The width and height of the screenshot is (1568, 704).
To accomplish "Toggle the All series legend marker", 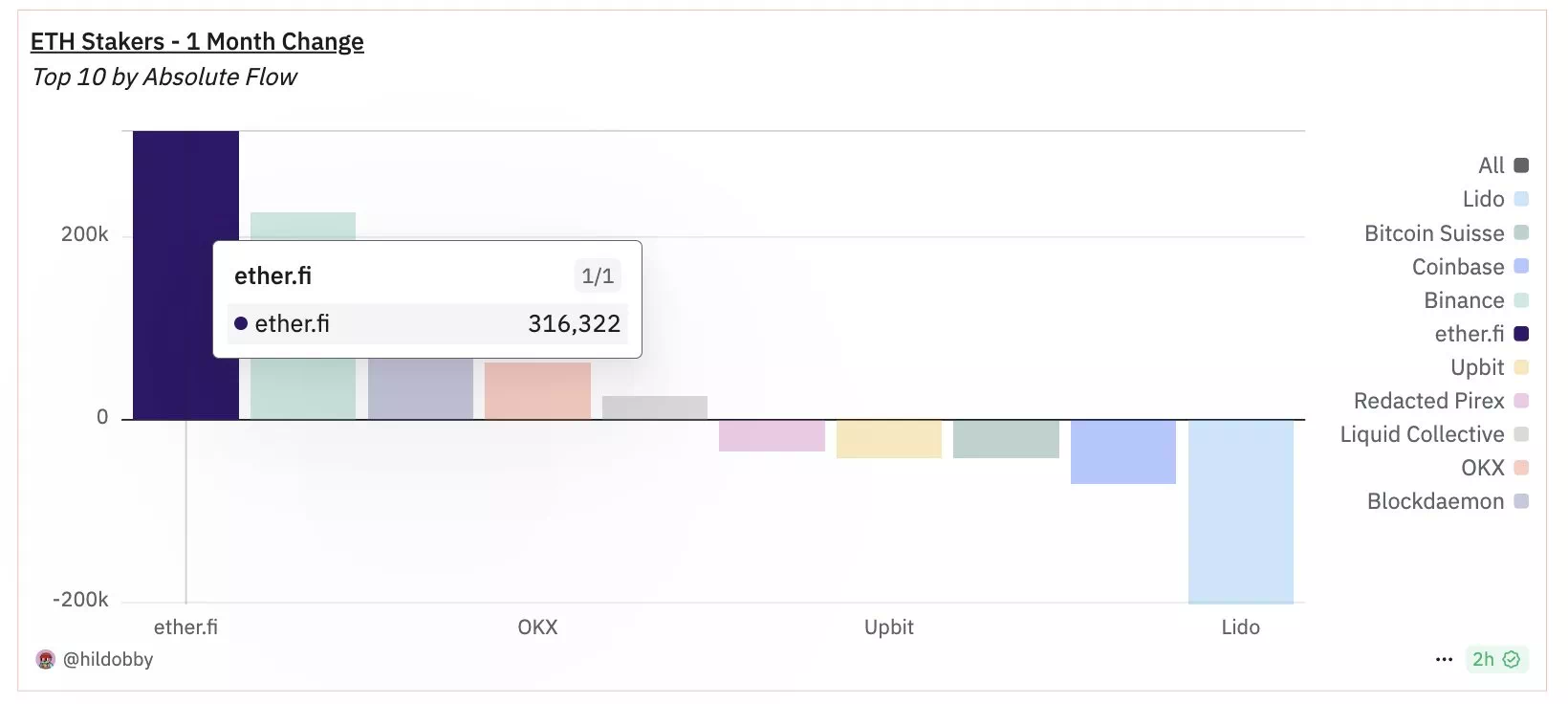I will pos(1521,165).
